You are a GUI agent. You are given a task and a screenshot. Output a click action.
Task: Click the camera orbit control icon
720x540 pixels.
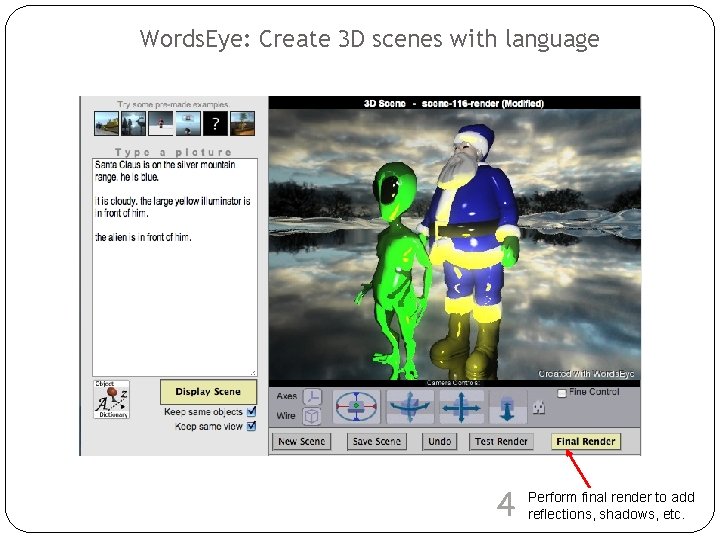click(x=356, y=406)
